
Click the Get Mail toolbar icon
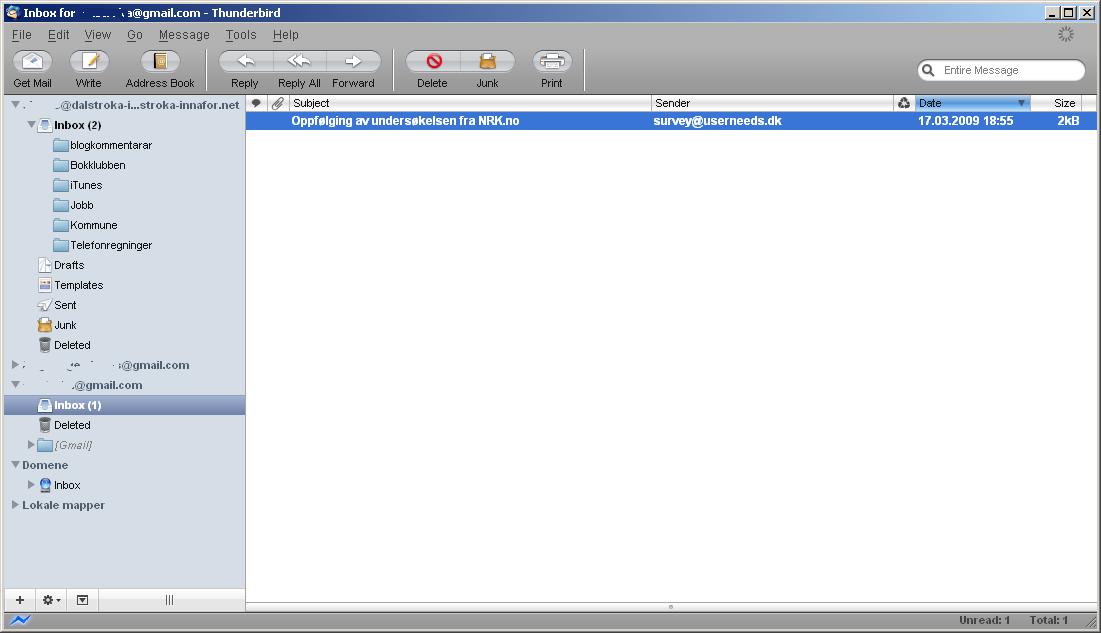[32, 62]
